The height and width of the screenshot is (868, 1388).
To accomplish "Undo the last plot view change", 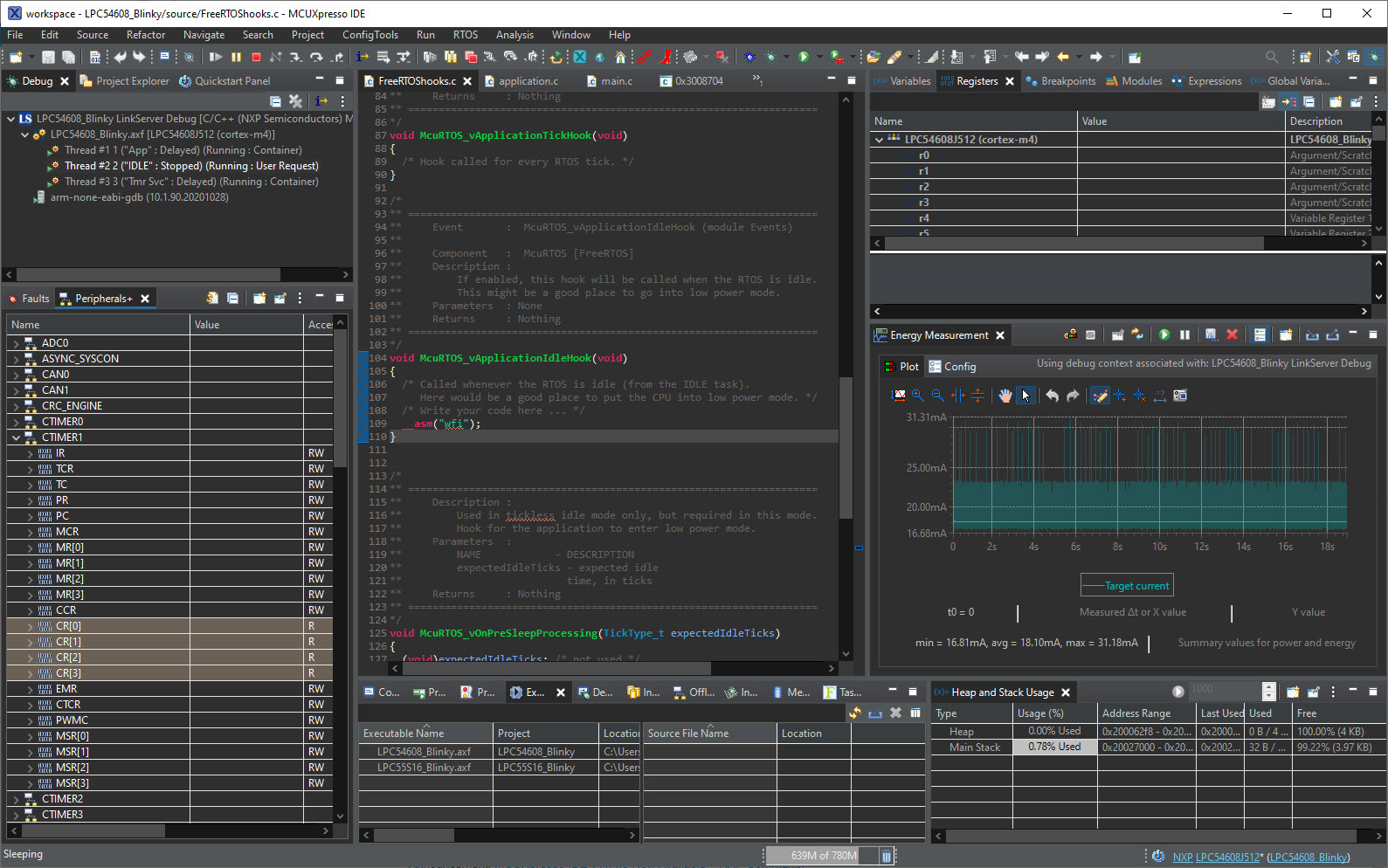I will 1053,396.
